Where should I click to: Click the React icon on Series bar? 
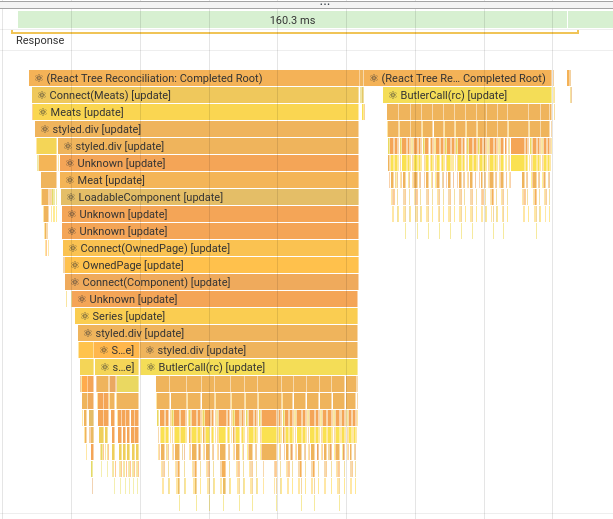click(84, 316)
